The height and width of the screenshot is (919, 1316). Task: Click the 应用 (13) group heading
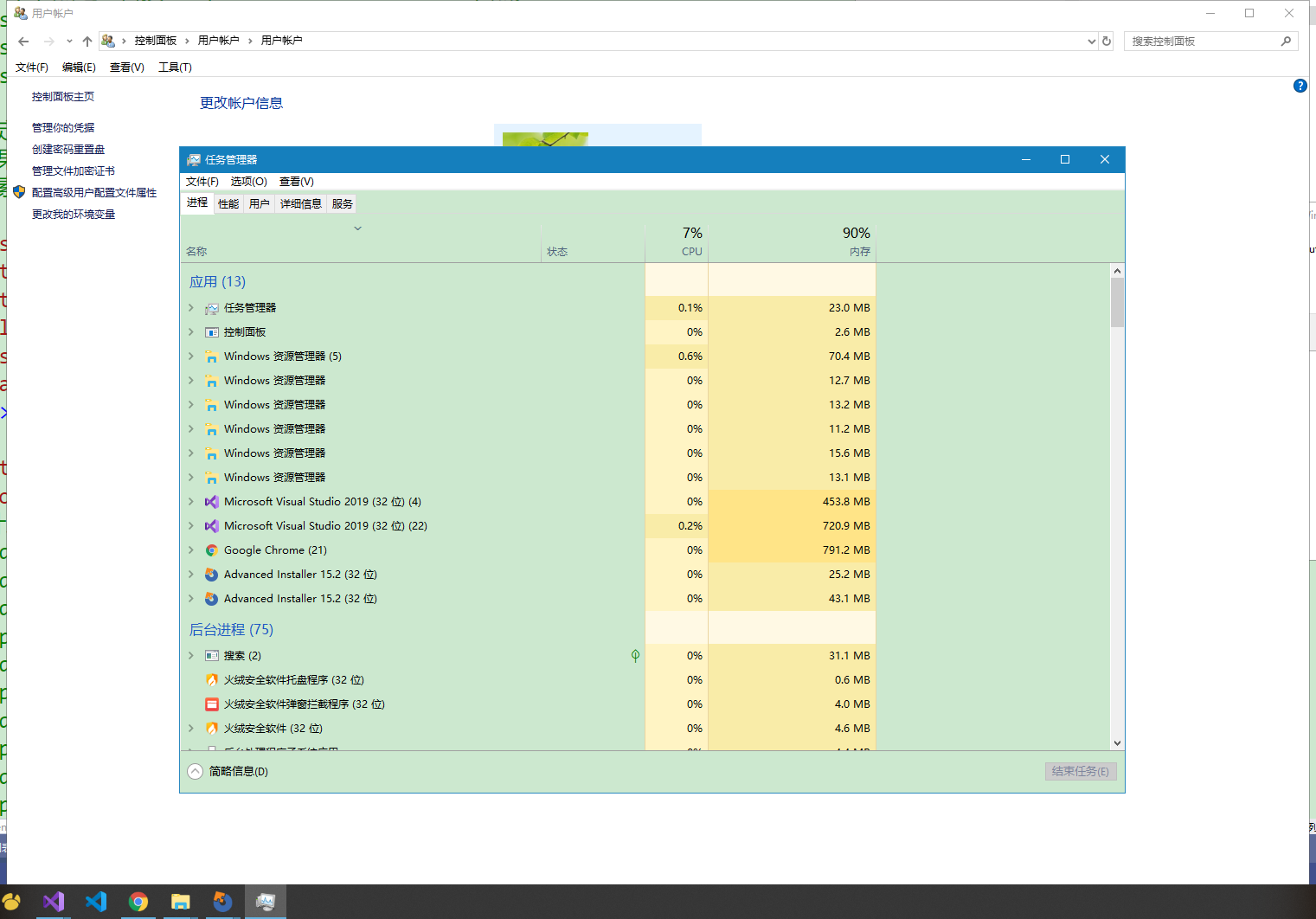[x=217, y=282]
